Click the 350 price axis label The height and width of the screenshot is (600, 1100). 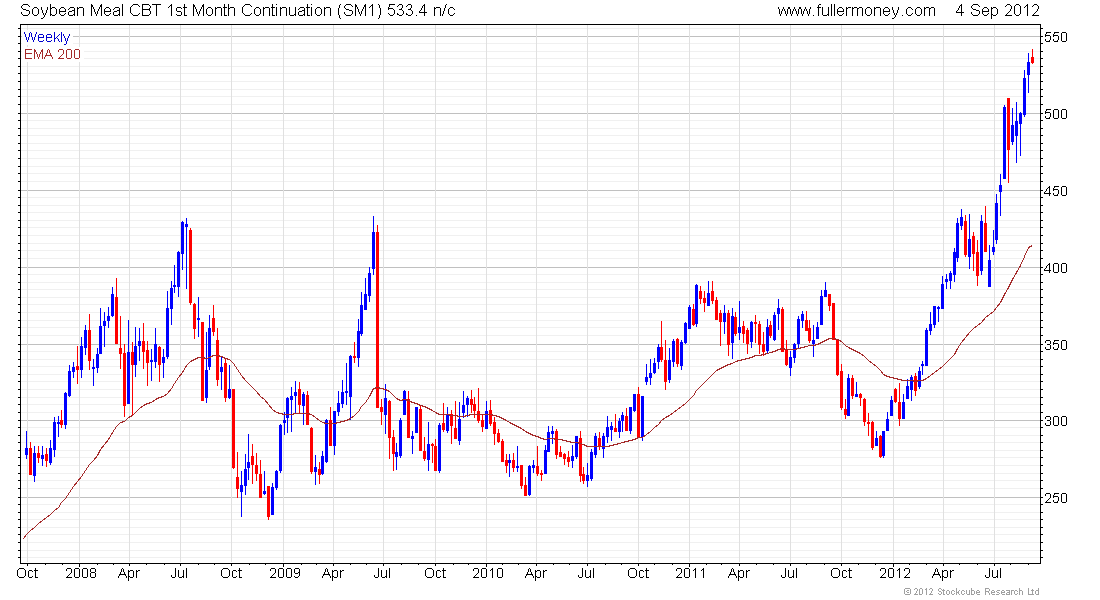click(x=1056, y=345)
